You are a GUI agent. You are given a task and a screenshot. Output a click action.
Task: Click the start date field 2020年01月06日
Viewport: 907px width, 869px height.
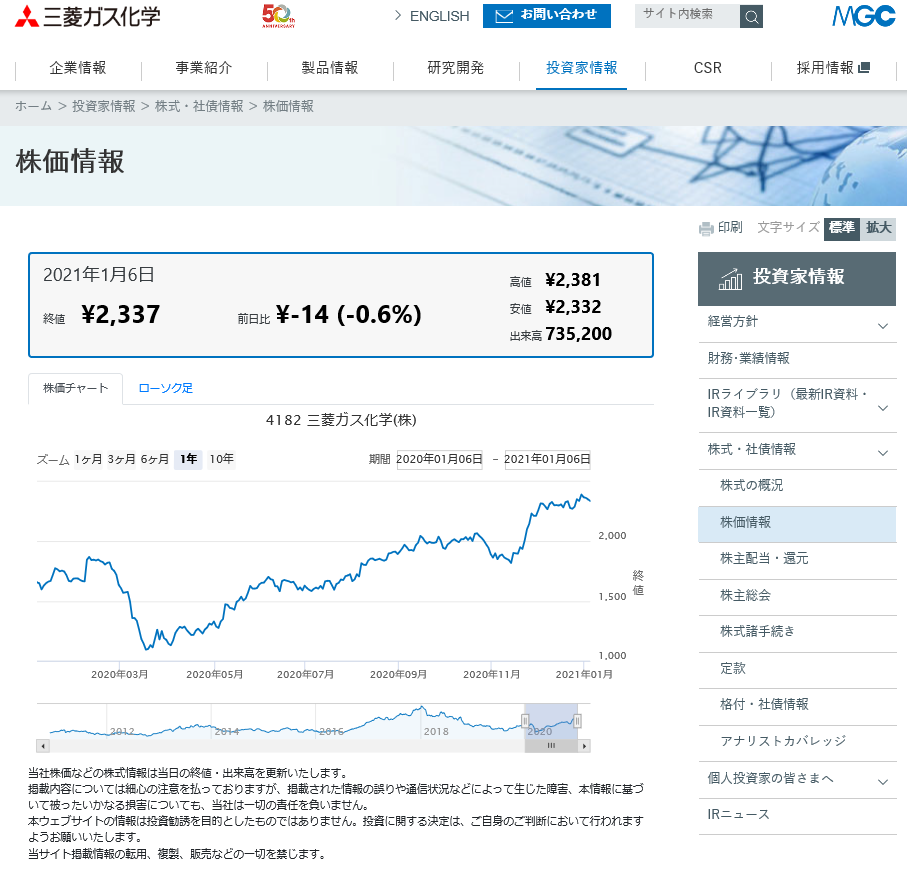click(439, 460)
